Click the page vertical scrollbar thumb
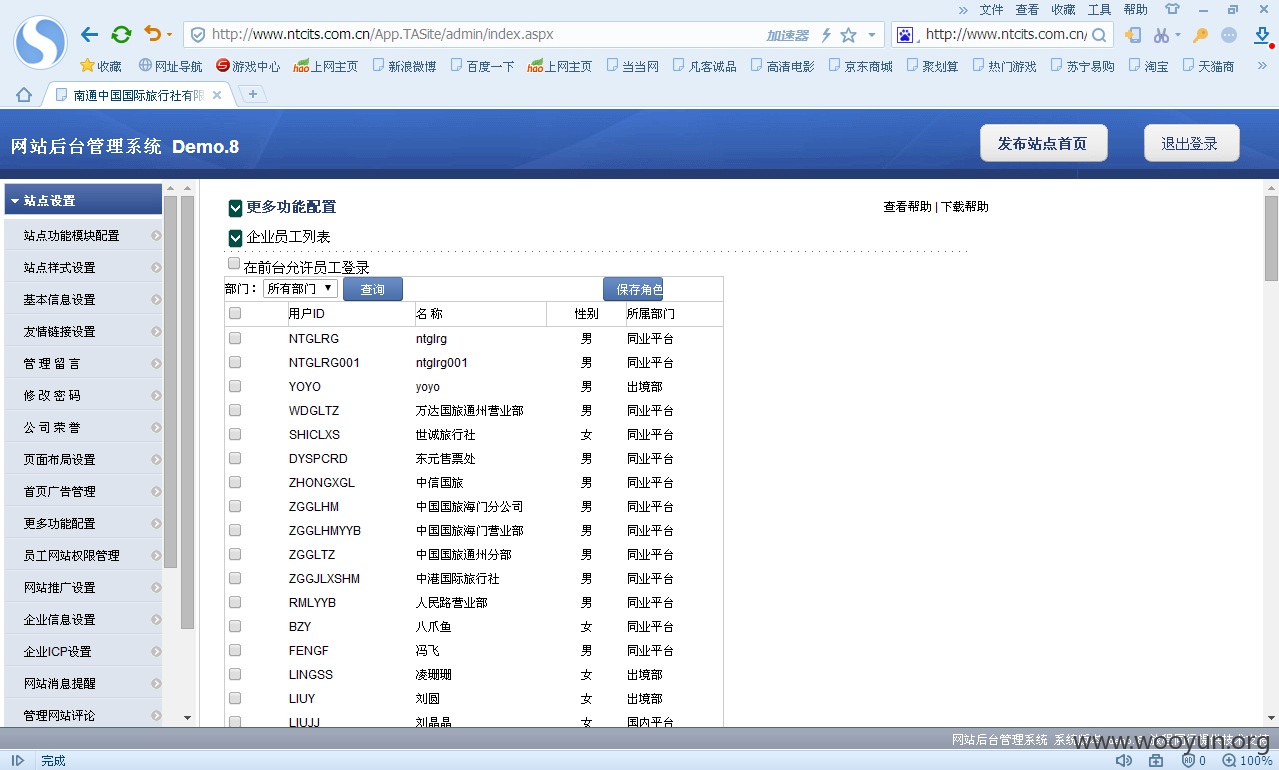The height and width of the screenshot is (770, 1279). pos(1271,238)
